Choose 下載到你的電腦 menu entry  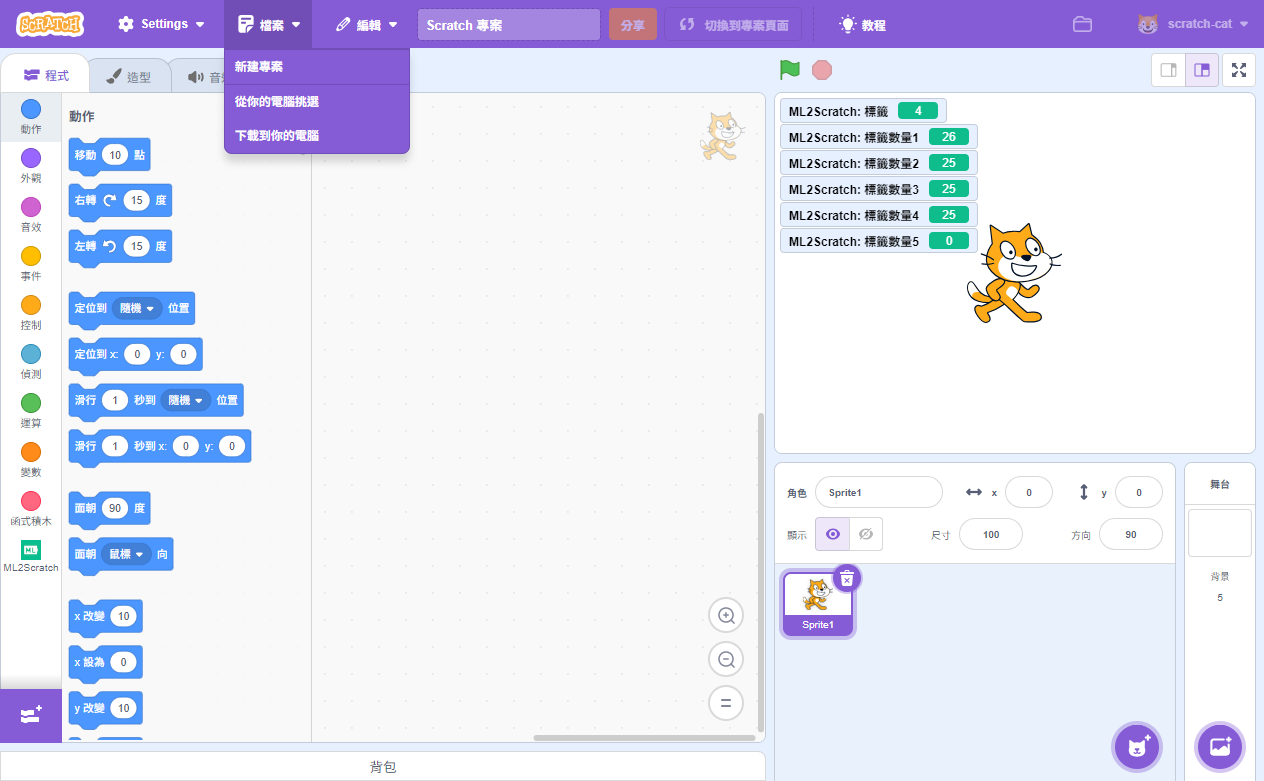(317, 135)
